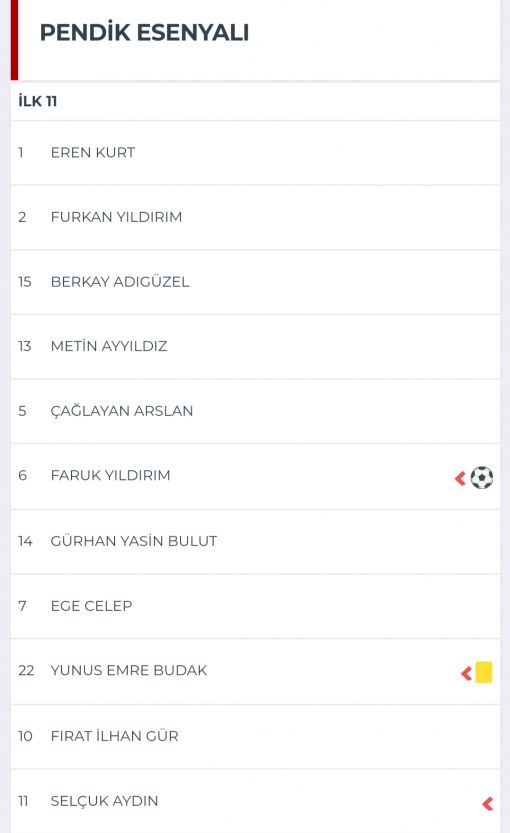Select Gürhan Yasin Bulut entry
The height and width of the screenshot is (833, 510).
click(x=255, y=541)
